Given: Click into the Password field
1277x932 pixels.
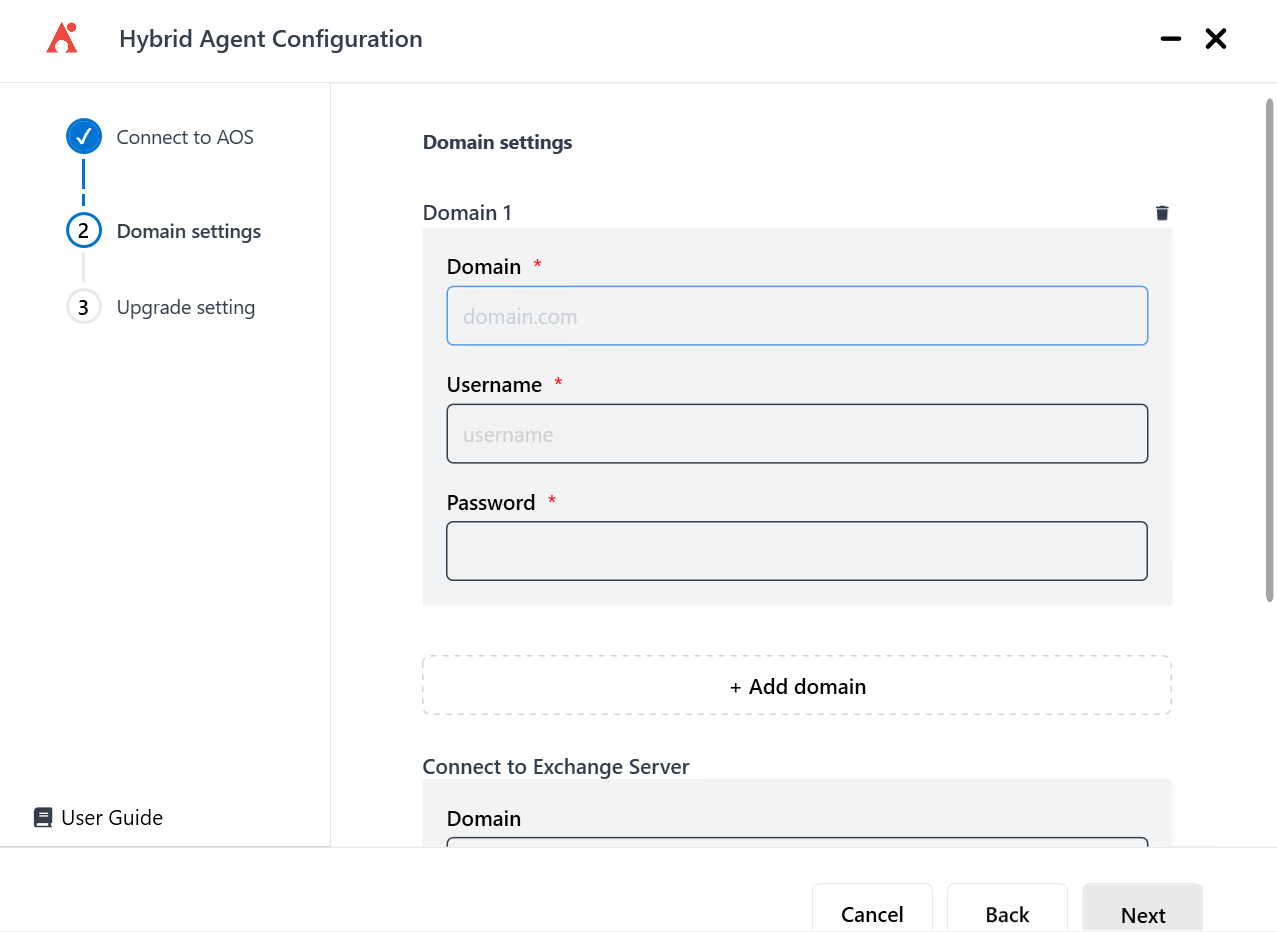Looking at the screenshot, I should click(797, 551).
